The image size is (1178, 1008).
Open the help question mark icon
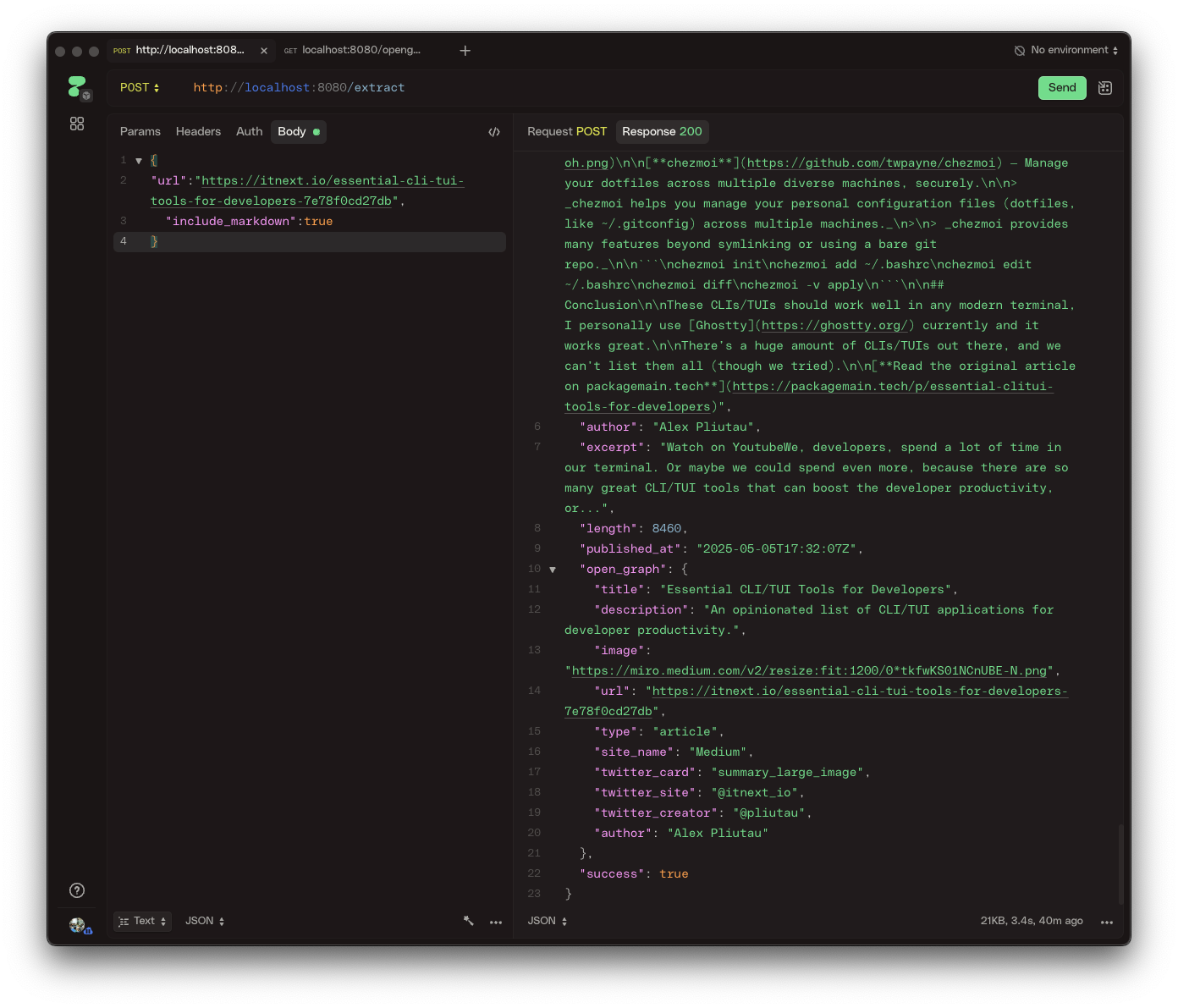coord(77,890)
